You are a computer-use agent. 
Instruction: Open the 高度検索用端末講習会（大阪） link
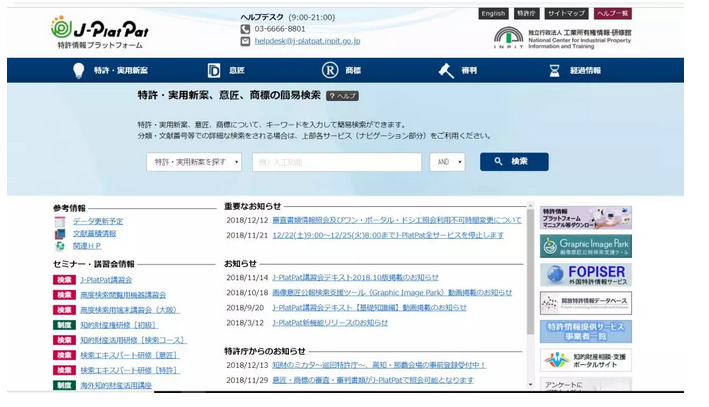pyautogui.click(x=130, y=310)
